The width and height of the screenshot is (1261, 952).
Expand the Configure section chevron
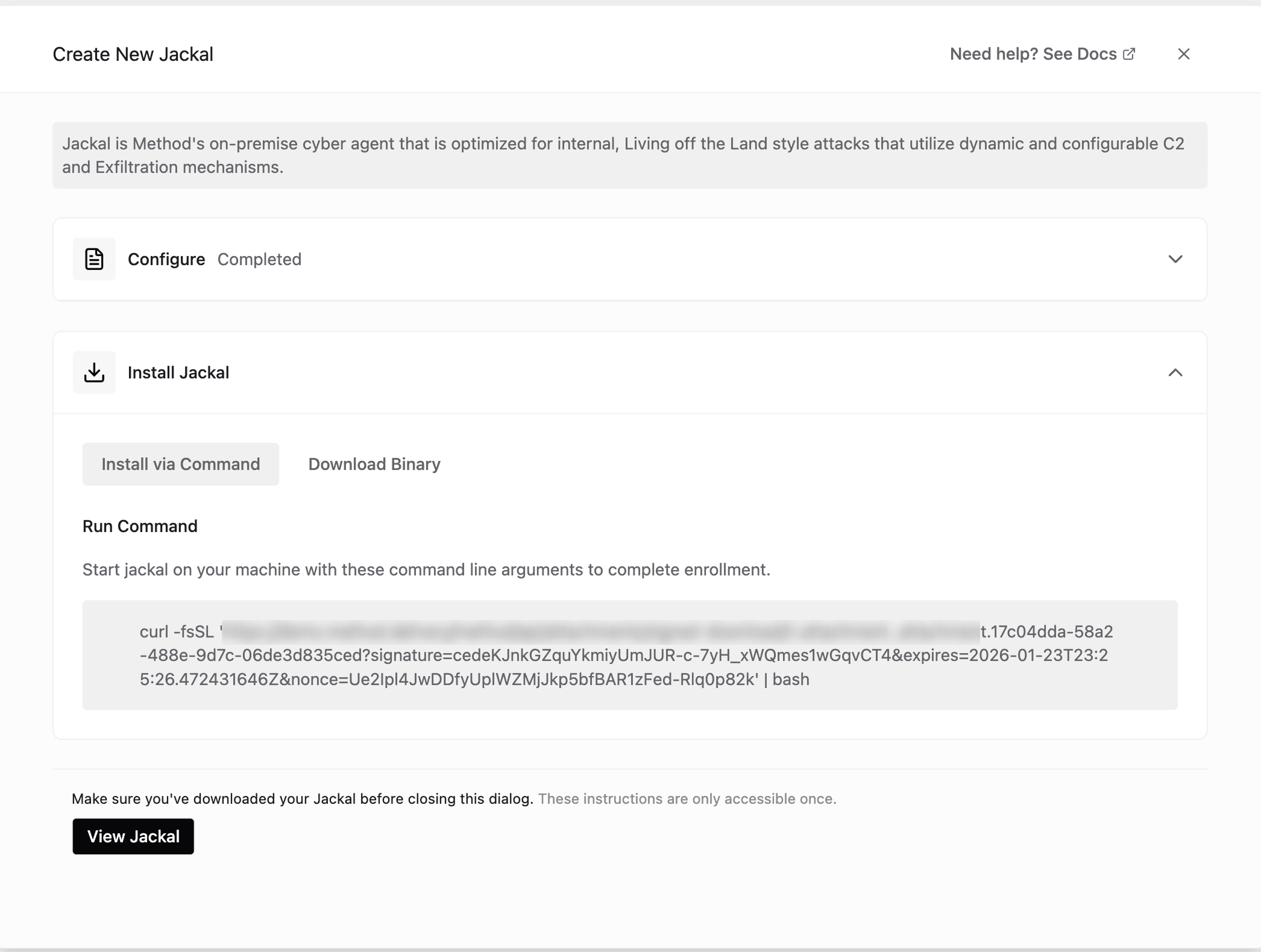1175,259
